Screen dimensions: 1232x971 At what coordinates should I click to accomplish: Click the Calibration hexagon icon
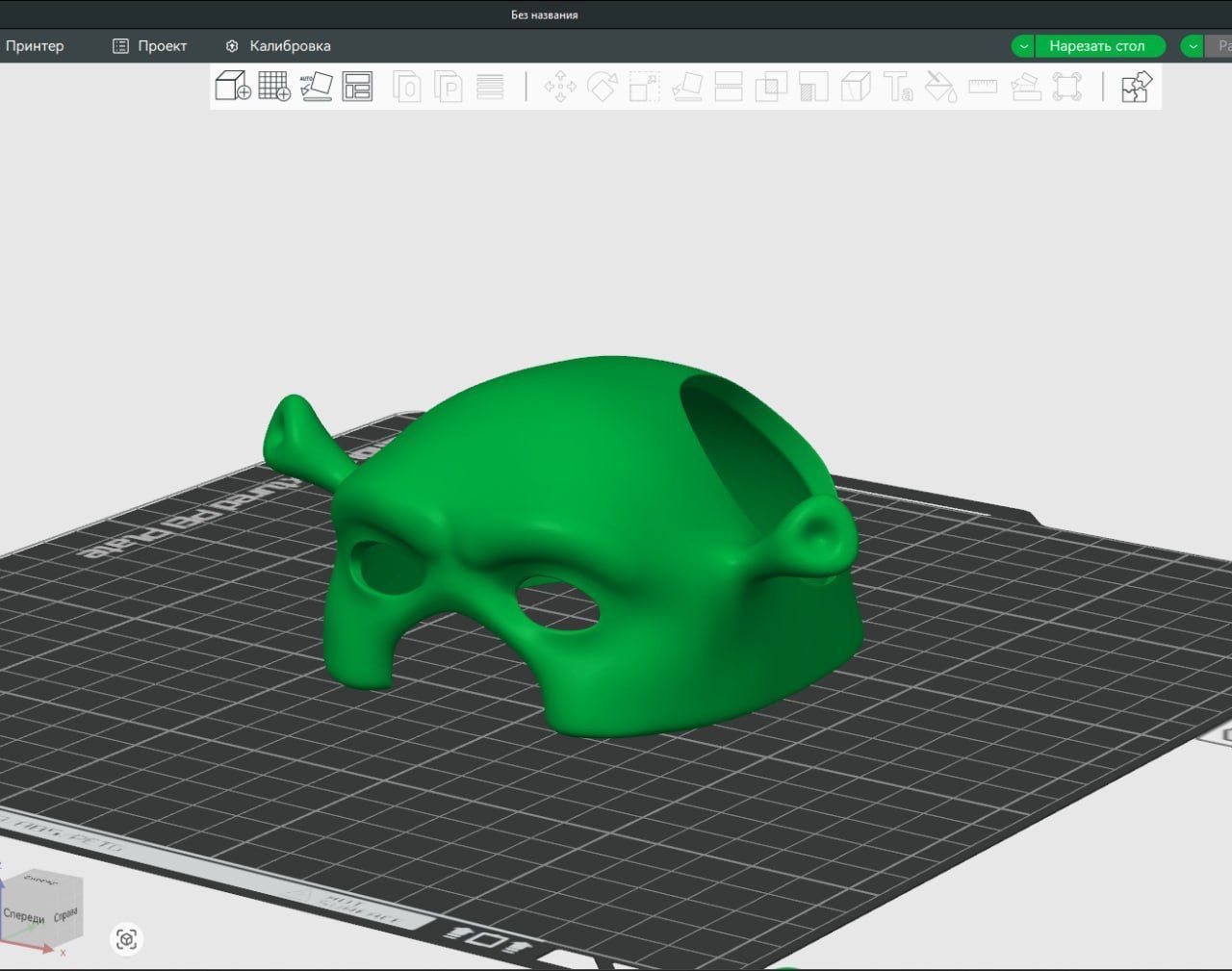pos(232,45)
